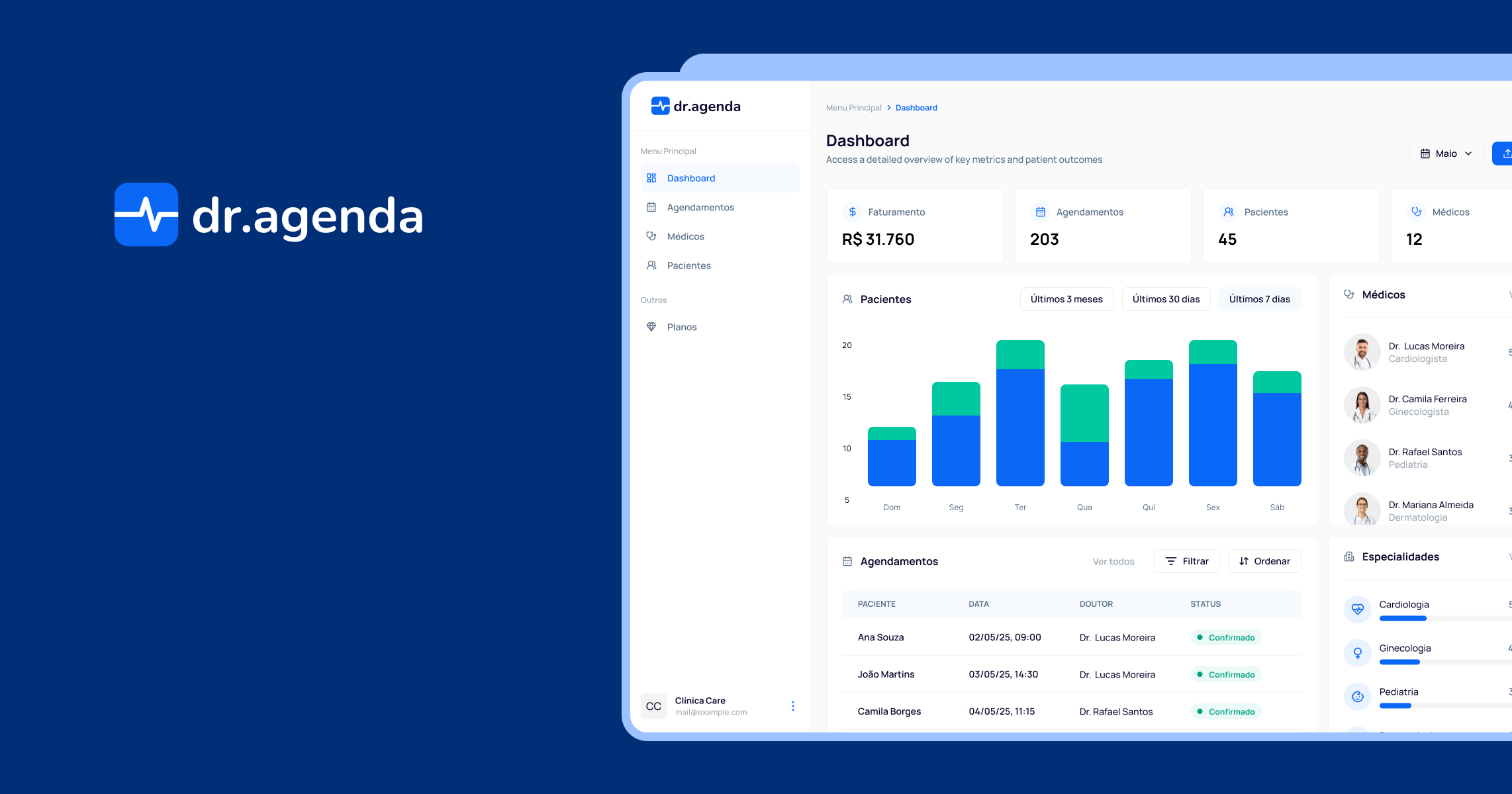Open the Dashboard breadcrumb link
Screen dimensions: 1512x794
pos(916,107)
